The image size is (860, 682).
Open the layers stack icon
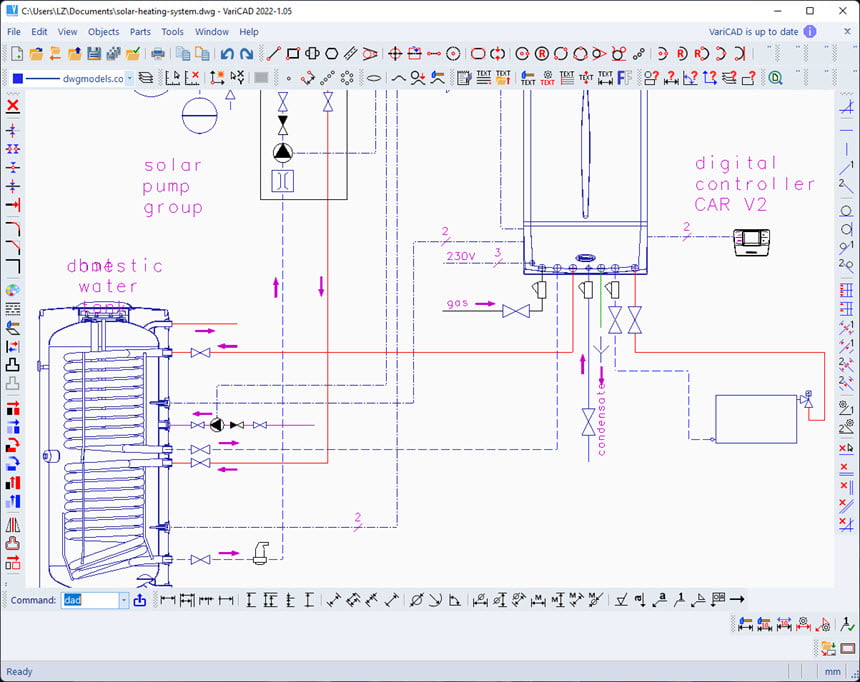tap(145, 78)
